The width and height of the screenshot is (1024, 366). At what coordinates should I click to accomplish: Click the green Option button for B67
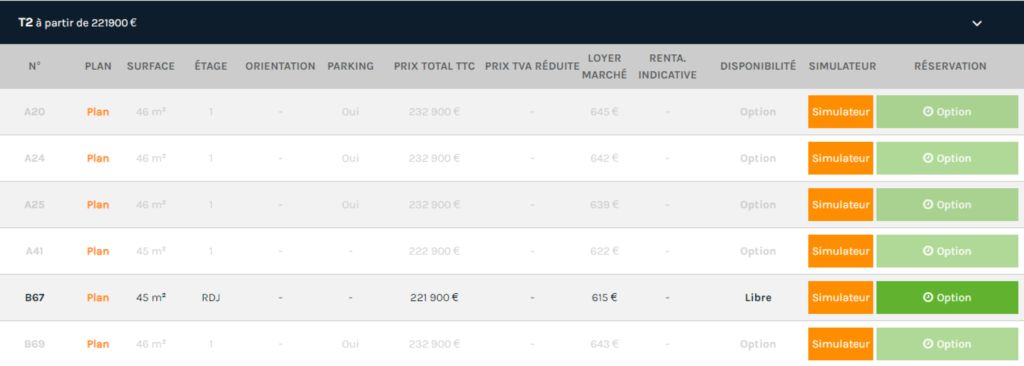click(x=947, y=297)
